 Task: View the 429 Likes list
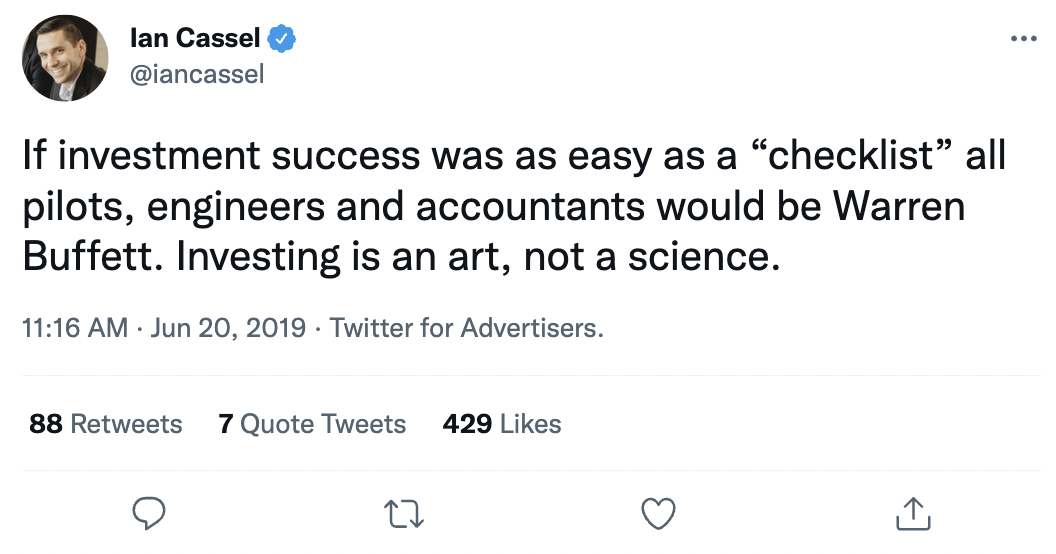(502, 424)
